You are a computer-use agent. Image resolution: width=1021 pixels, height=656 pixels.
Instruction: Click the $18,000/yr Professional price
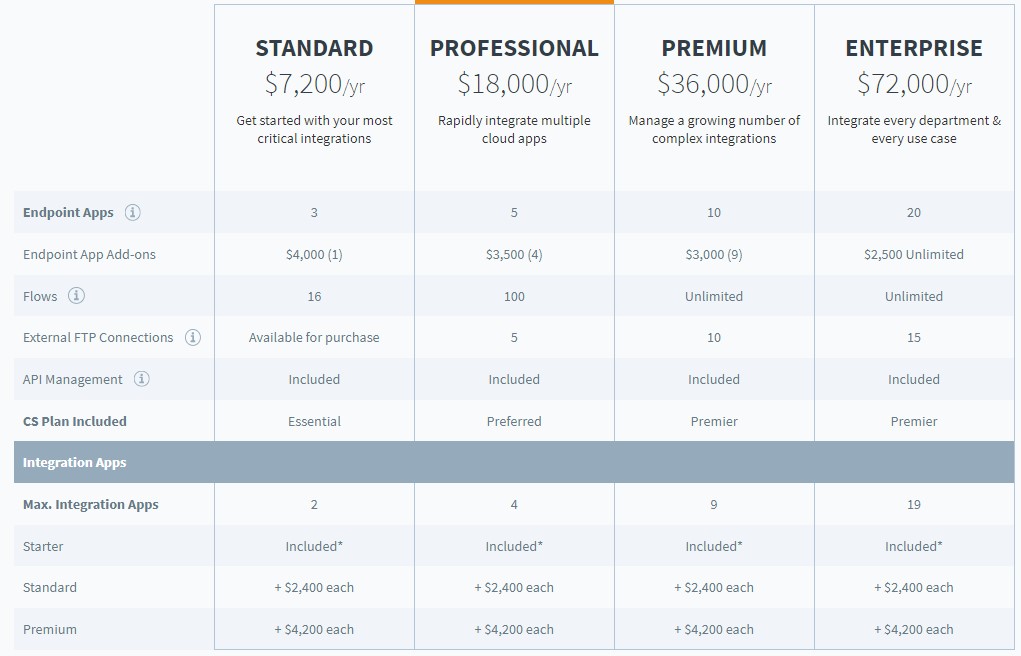(x=514, y=84)
